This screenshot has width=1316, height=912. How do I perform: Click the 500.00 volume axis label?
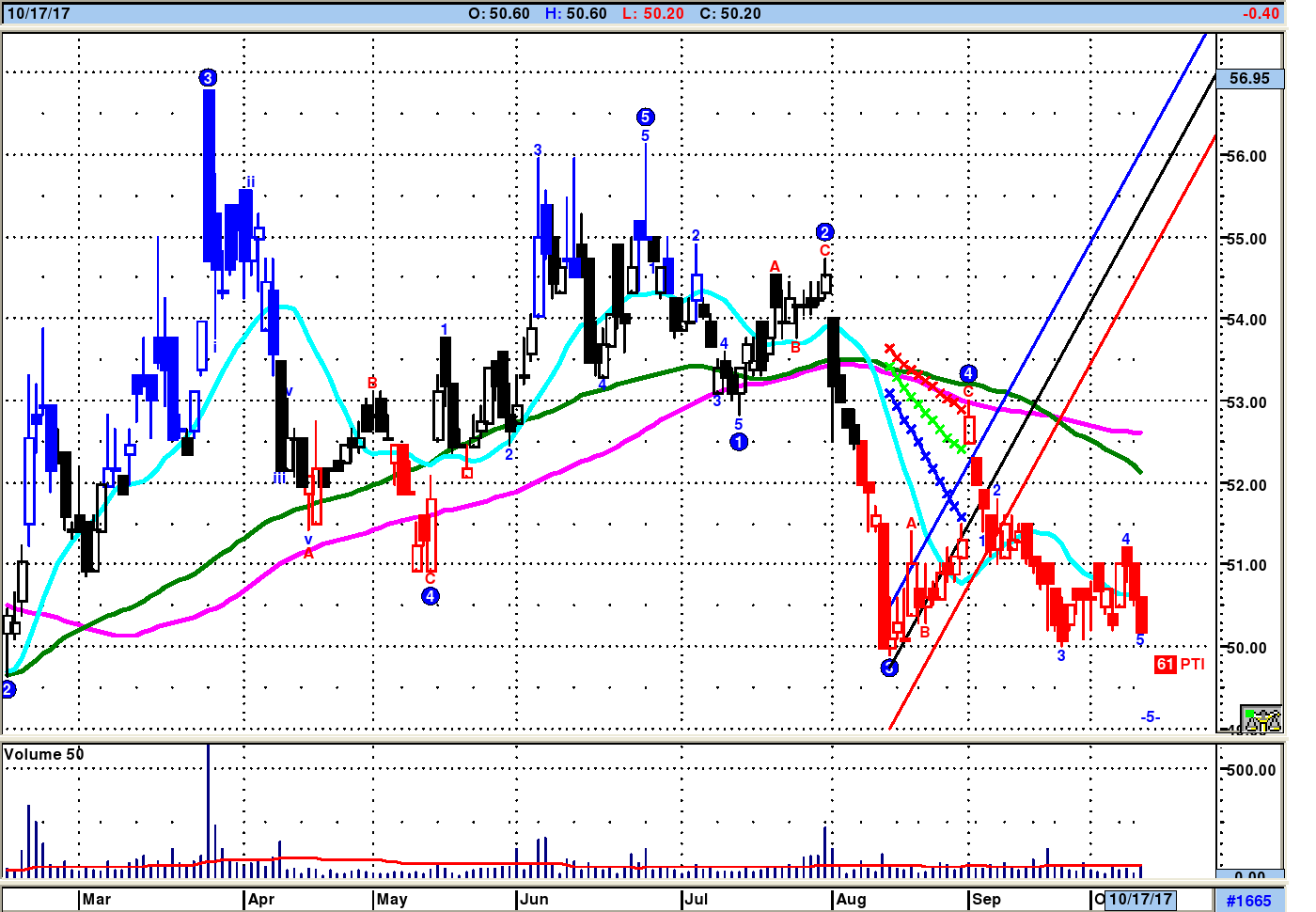pyautogui.click(x=1251, y=770)
